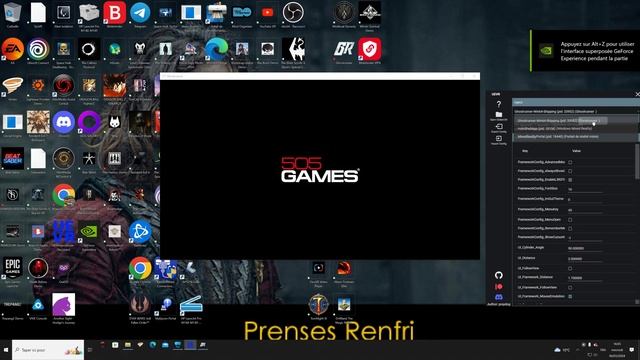The height and width of the screenshot is (360, 640).
Task: Open Patreon icon in UEVR sidebar
Action: [x=498, y=287]
